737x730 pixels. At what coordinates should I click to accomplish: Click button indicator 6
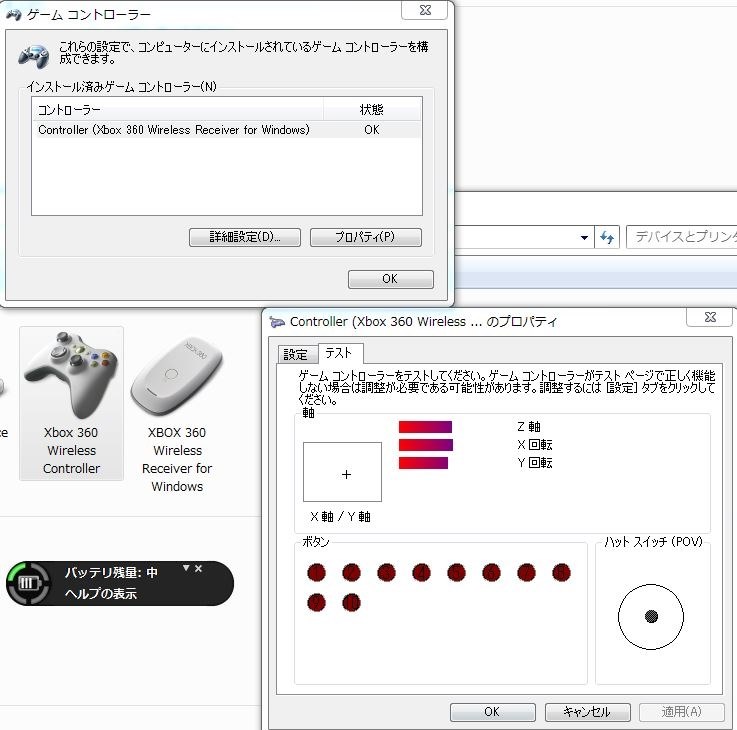pos(491,573)
